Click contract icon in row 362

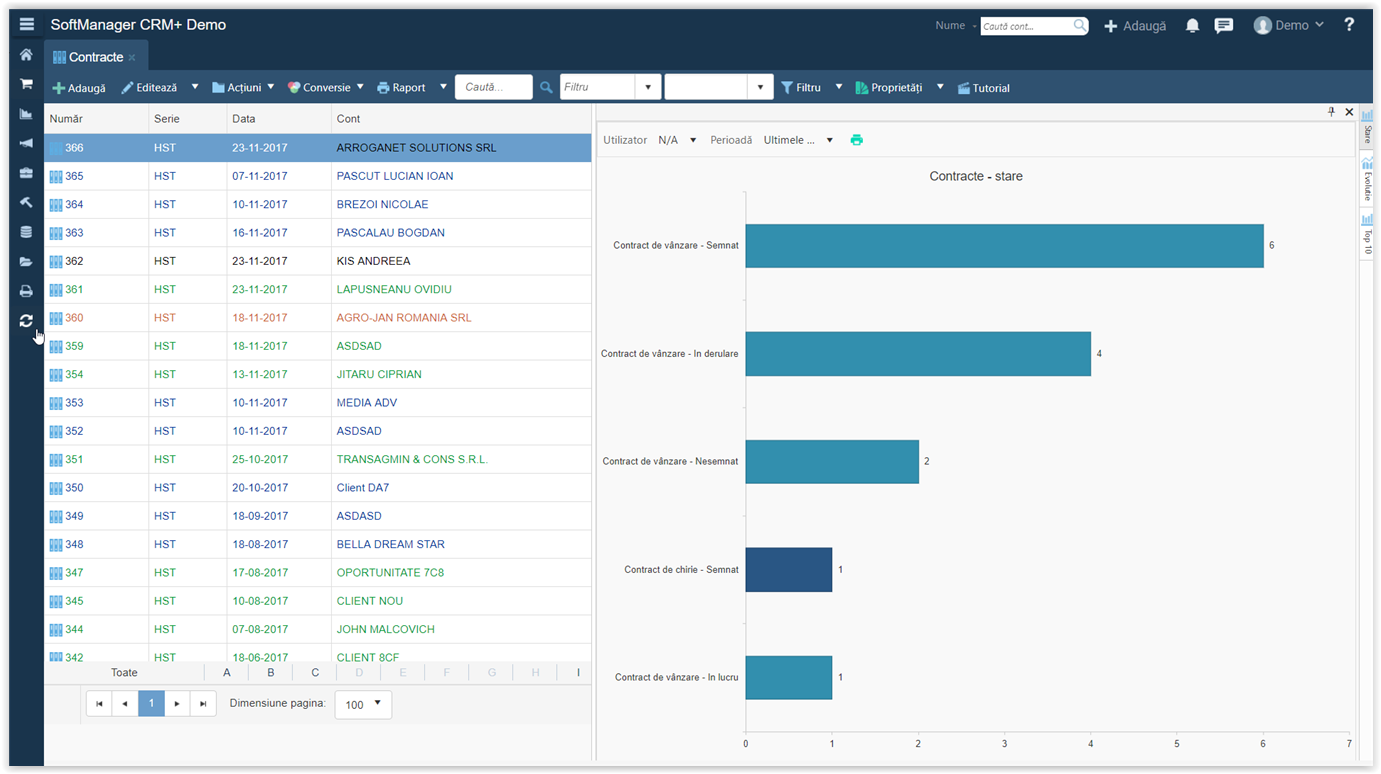pos(56,261)
